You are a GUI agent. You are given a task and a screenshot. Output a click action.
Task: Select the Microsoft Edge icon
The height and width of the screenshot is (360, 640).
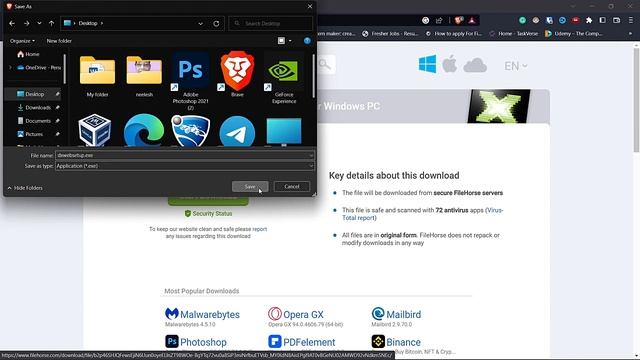pyautogui.click(x=144, y=130)
